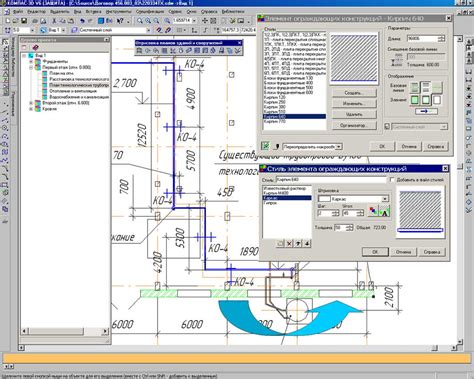Toggle green check button at element dialog bottom-left
Screen dimensions: 474x379
pos(265,146)
